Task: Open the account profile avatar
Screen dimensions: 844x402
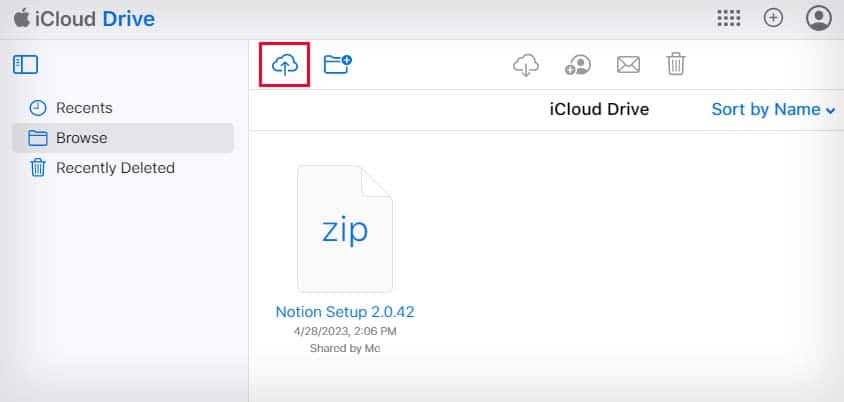Action: pyautogui.click(x=819, y=18)
